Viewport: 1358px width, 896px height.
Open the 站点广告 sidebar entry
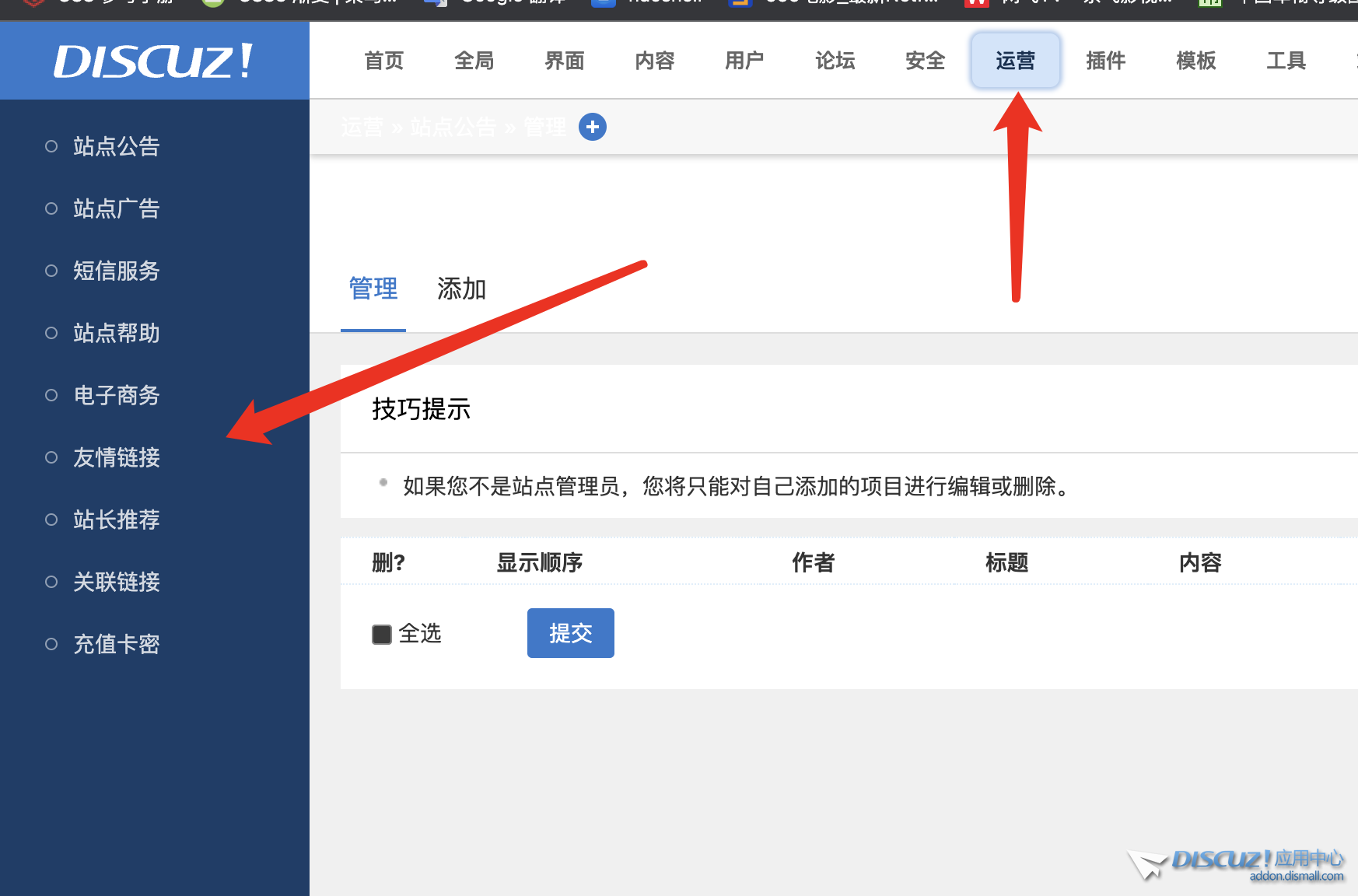coord(116,208)
